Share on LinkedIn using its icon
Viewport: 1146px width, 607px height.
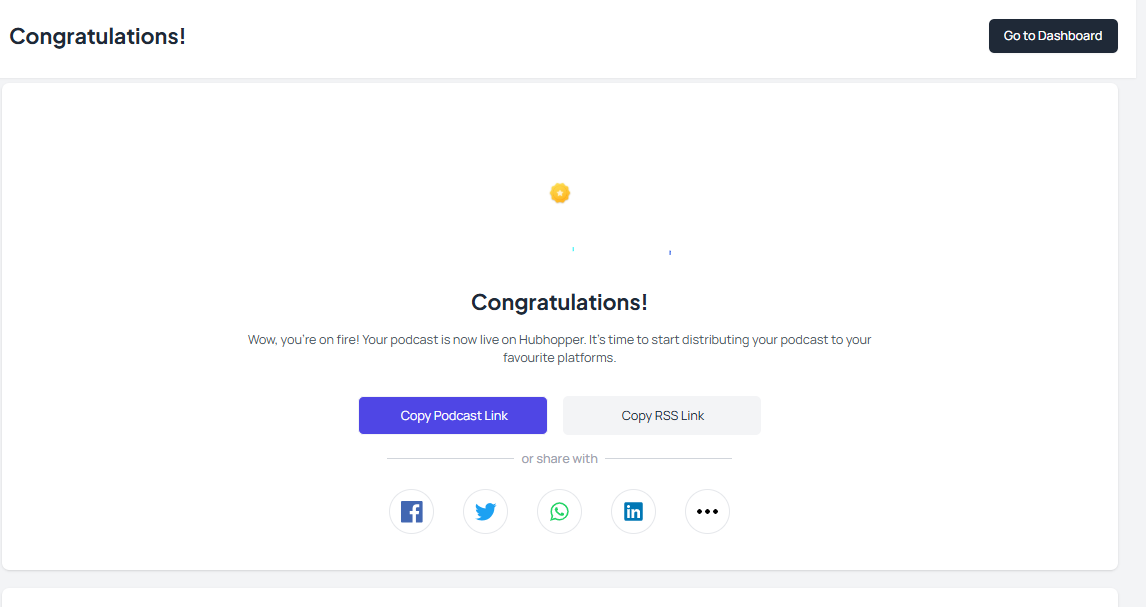pyautogui.click(x=633, y=511)
